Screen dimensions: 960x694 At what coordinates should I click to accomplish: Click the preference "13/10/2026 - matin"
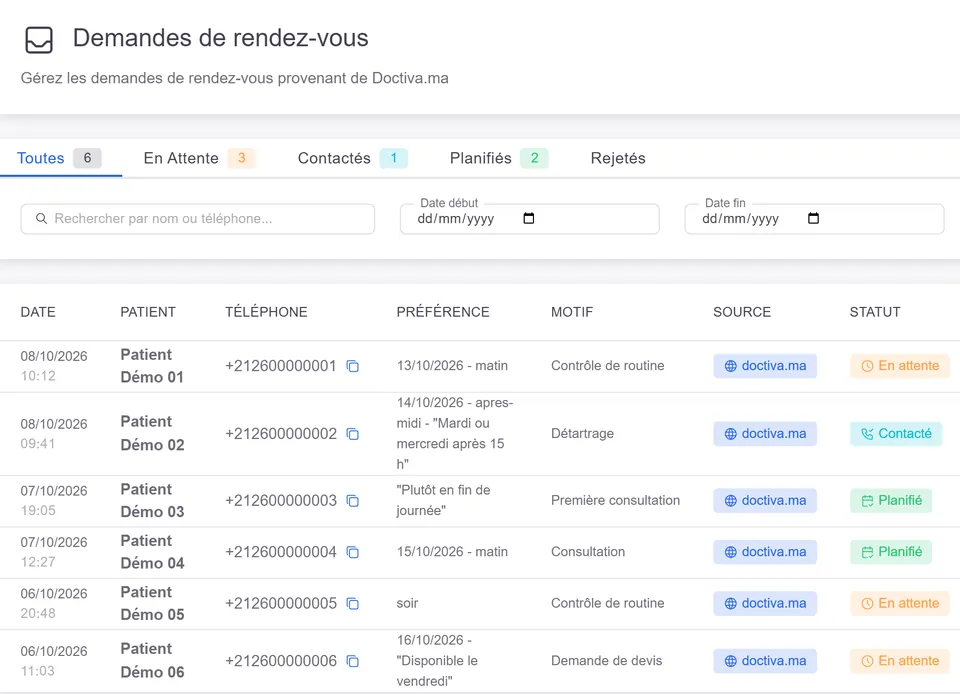click(452, 365)
